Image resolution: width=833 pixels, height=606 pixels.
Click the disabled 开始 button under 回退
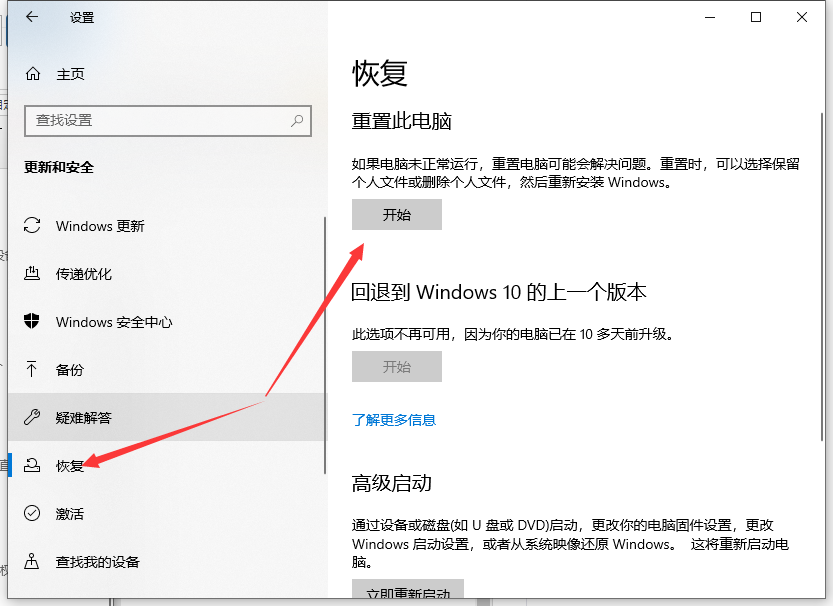[396, 366]
